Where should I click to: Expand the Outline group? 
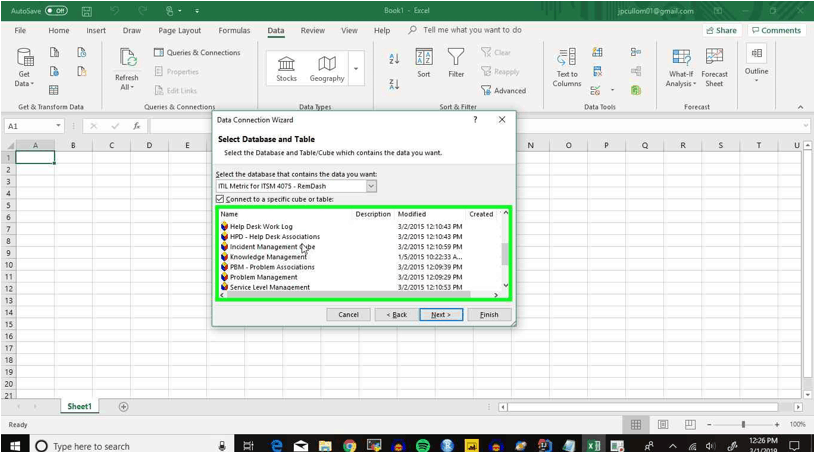point(756,63)
